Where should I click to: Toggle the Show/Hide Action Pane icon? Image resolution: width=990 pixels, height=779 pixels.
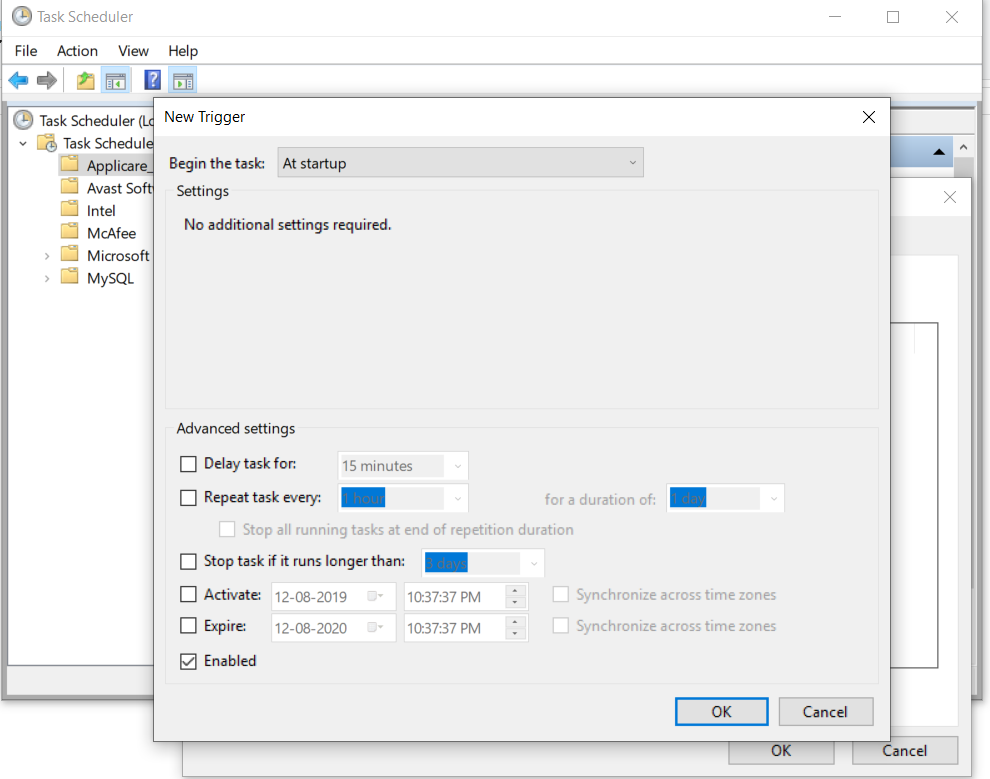(182, 80)
